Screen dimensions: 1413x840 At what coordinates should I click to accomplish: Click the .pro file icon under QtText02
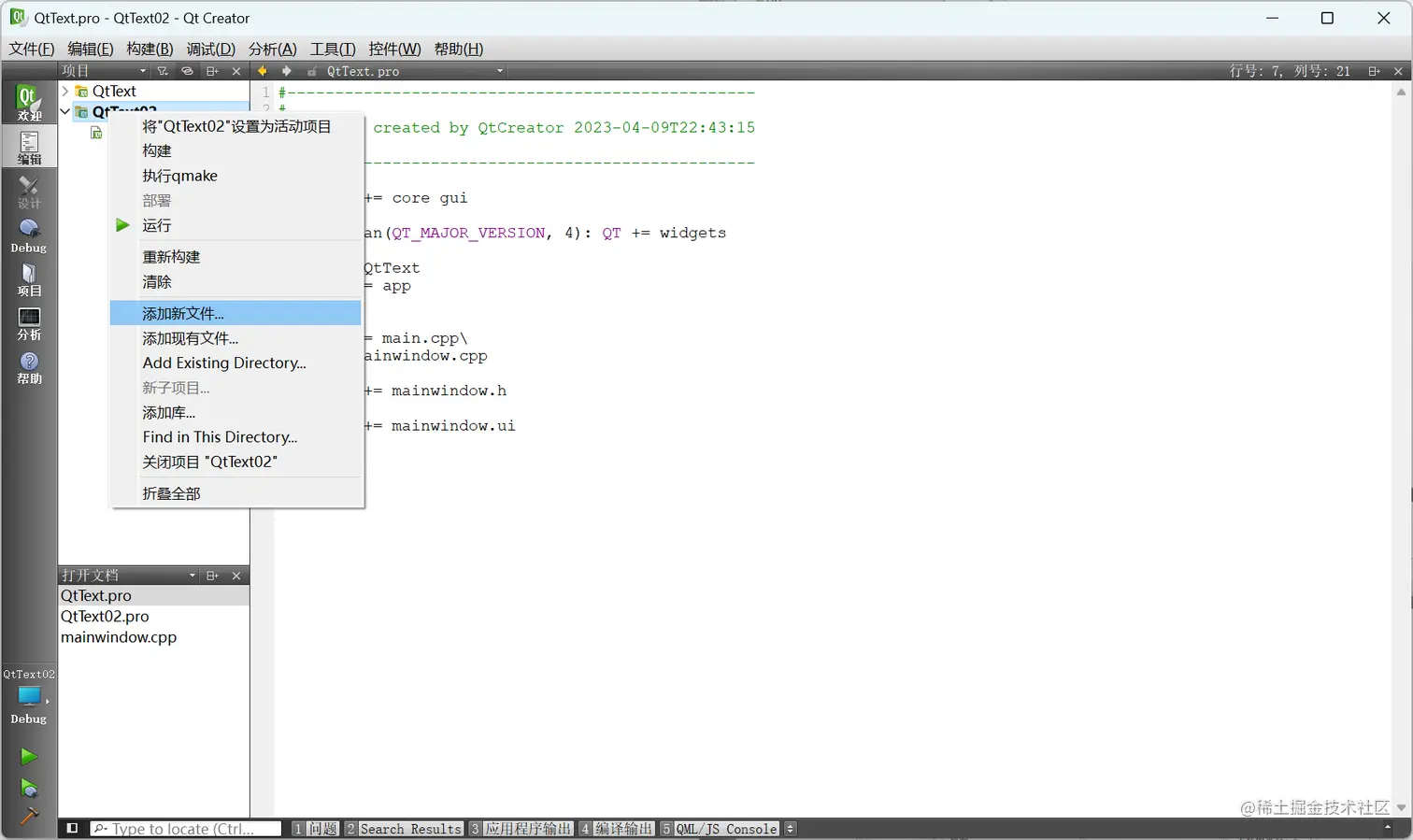click(x=96, y=133)
